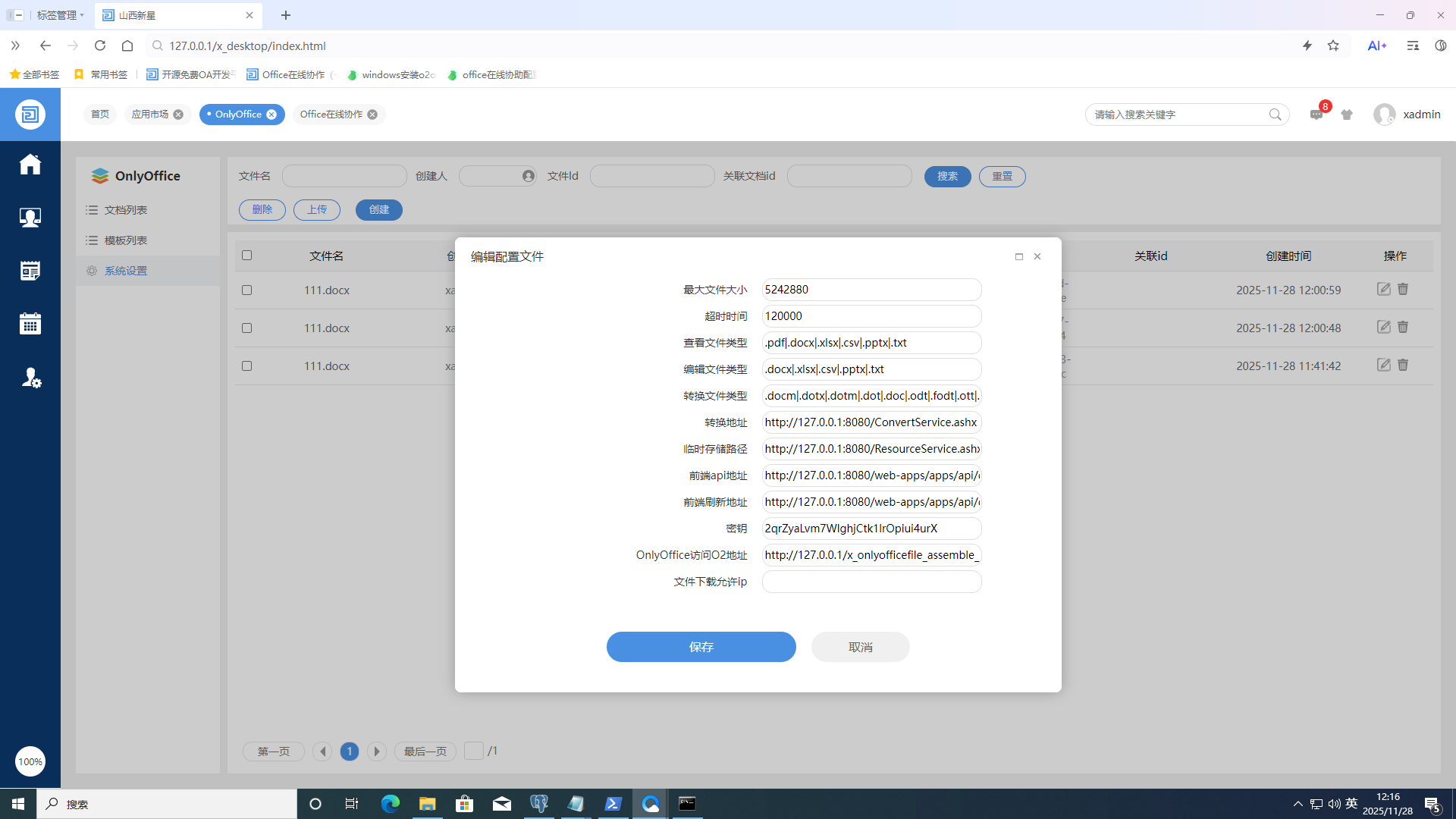Screen dimensions: 1456x819
Task: Select all rows via the header checkbox
Action: pos(246,255)
